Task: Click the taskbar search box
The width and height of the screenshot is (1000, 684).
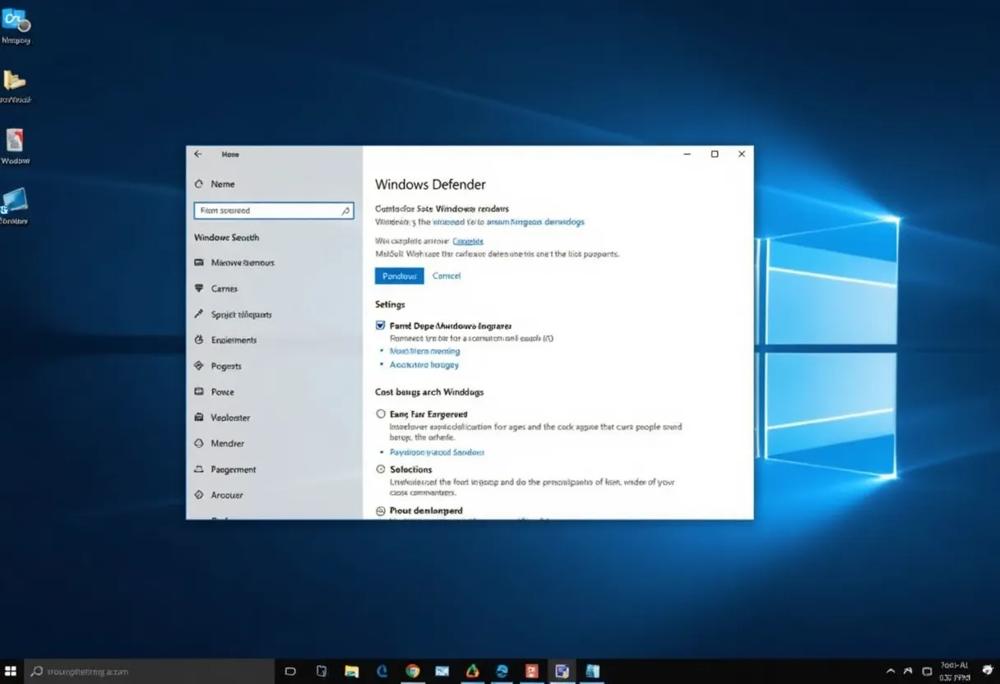Action: coord(149,671)
